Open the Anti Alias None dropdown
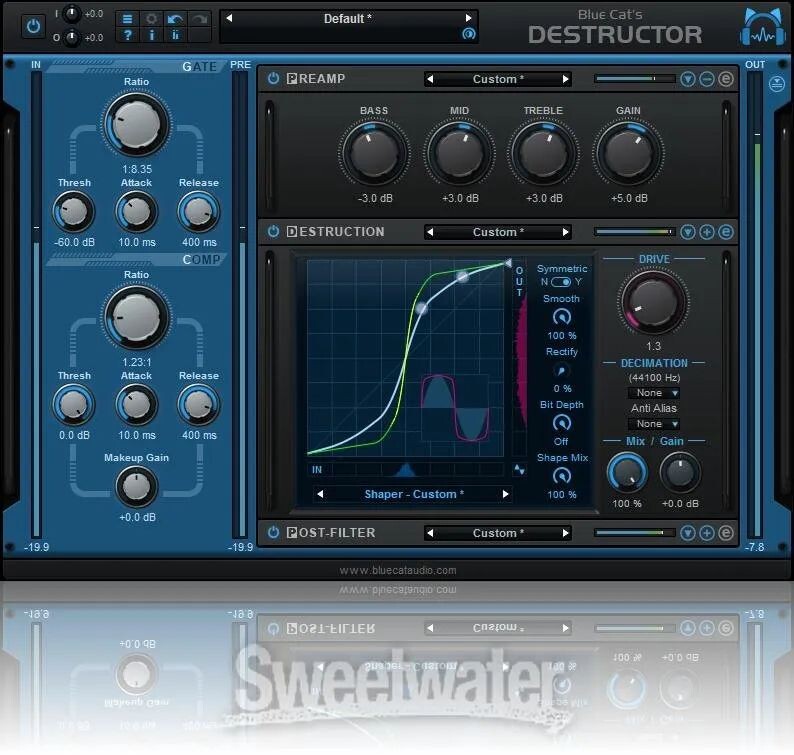 click(x=654, y=424)
